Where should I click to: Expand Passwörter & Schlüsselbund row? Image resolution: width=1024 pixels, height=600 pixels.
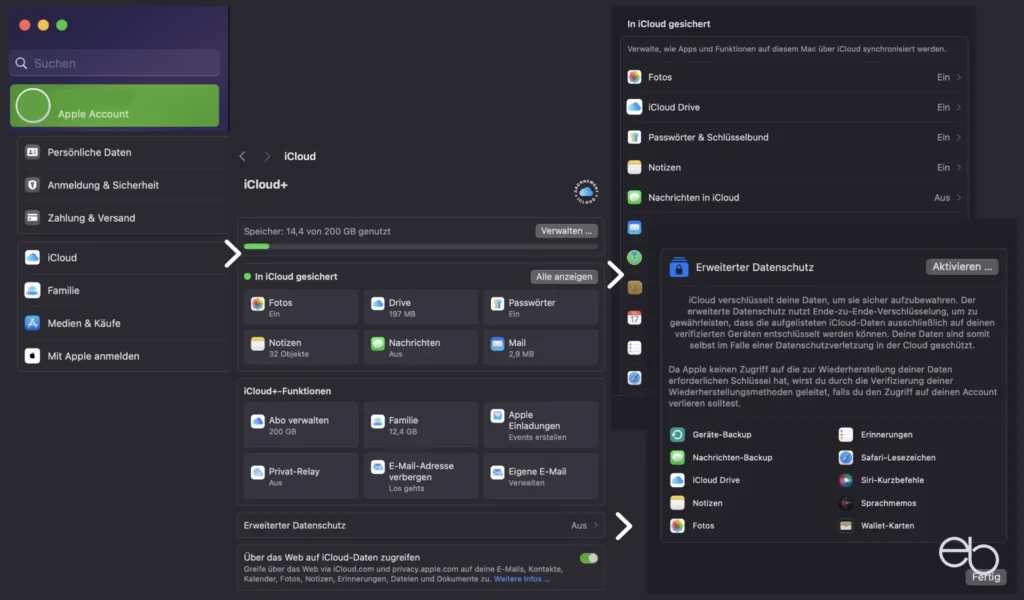pos(794,137)
